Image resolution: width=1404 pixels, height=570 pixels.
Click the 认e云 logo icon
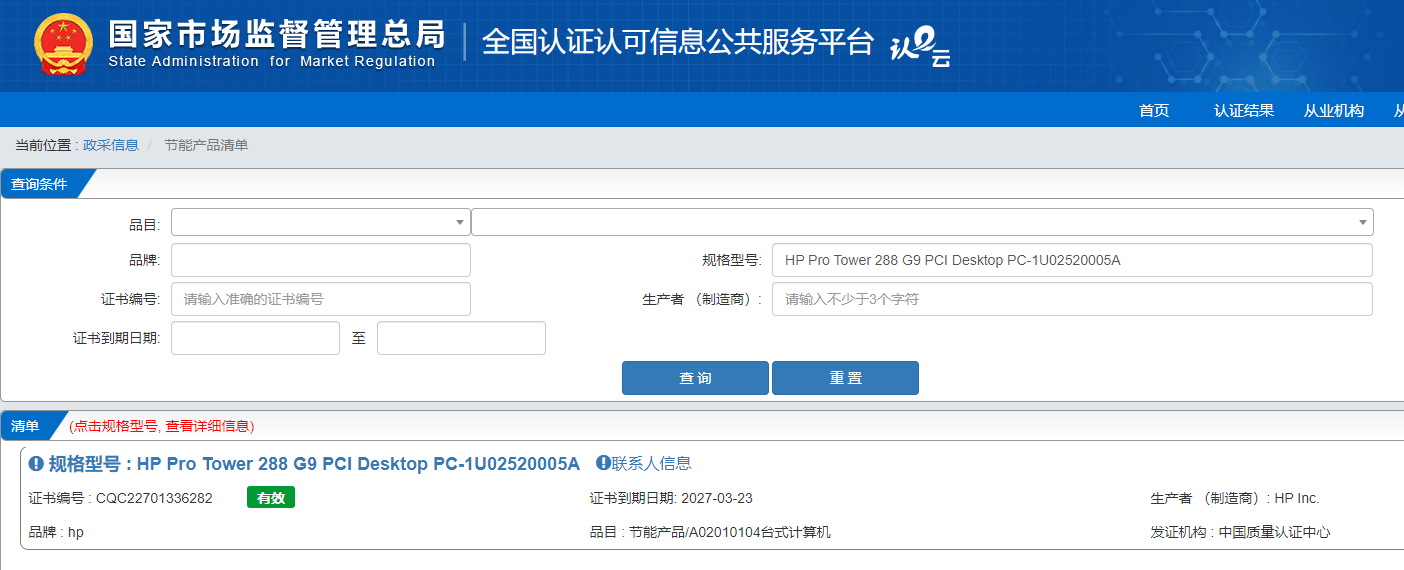tap(920, 46)
